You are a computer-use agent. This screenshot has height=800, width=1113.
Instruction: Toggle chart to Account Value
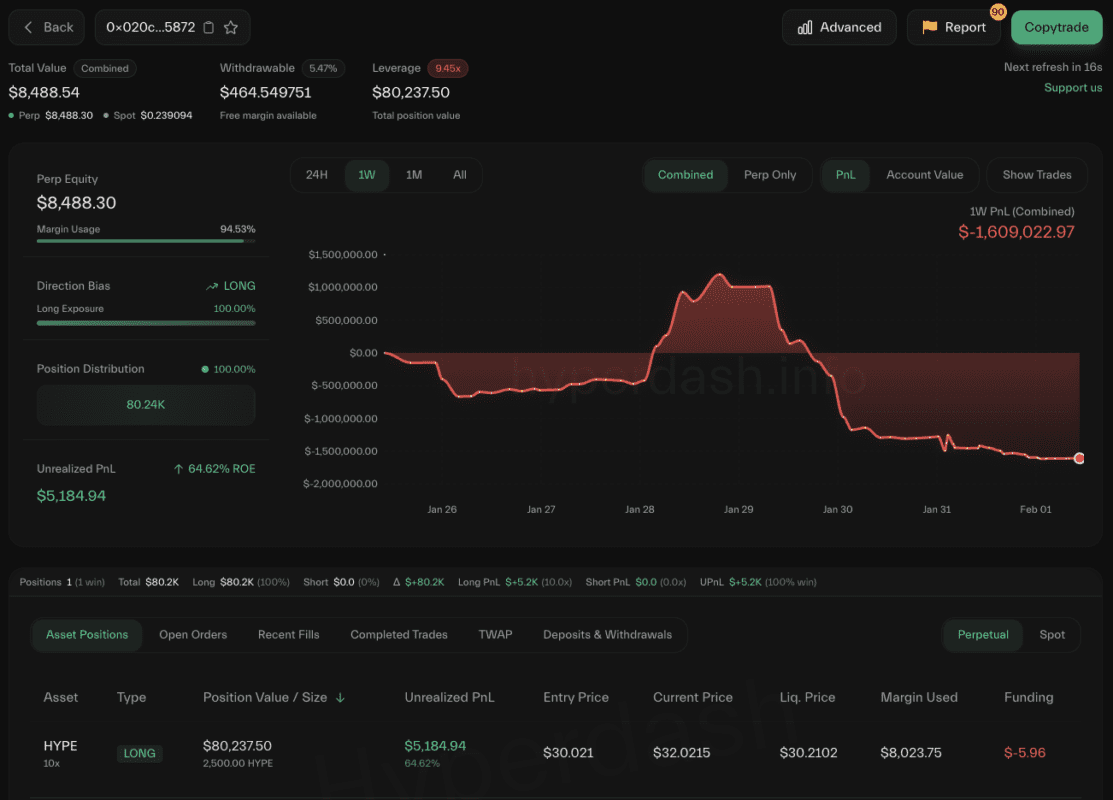[x=924, y=175]
